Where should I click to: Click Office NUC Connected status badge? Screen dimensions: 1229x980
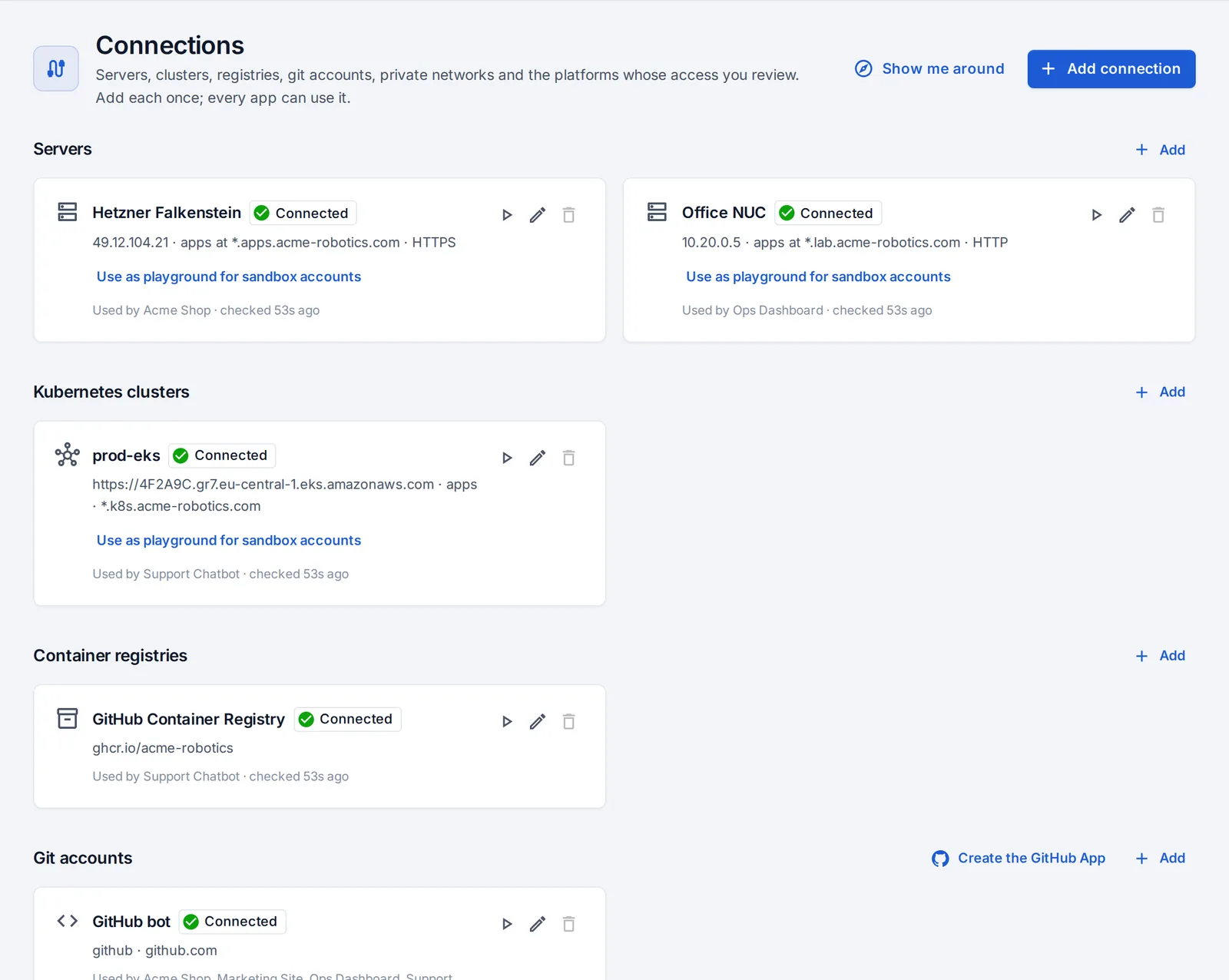point(828,213)
